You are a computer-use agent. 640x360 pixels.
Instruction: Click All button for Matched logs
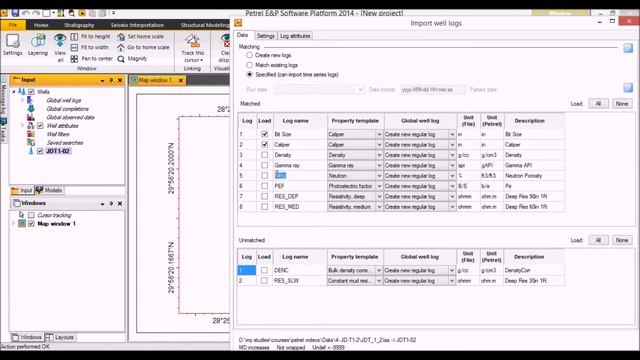(x=598, y=104)
